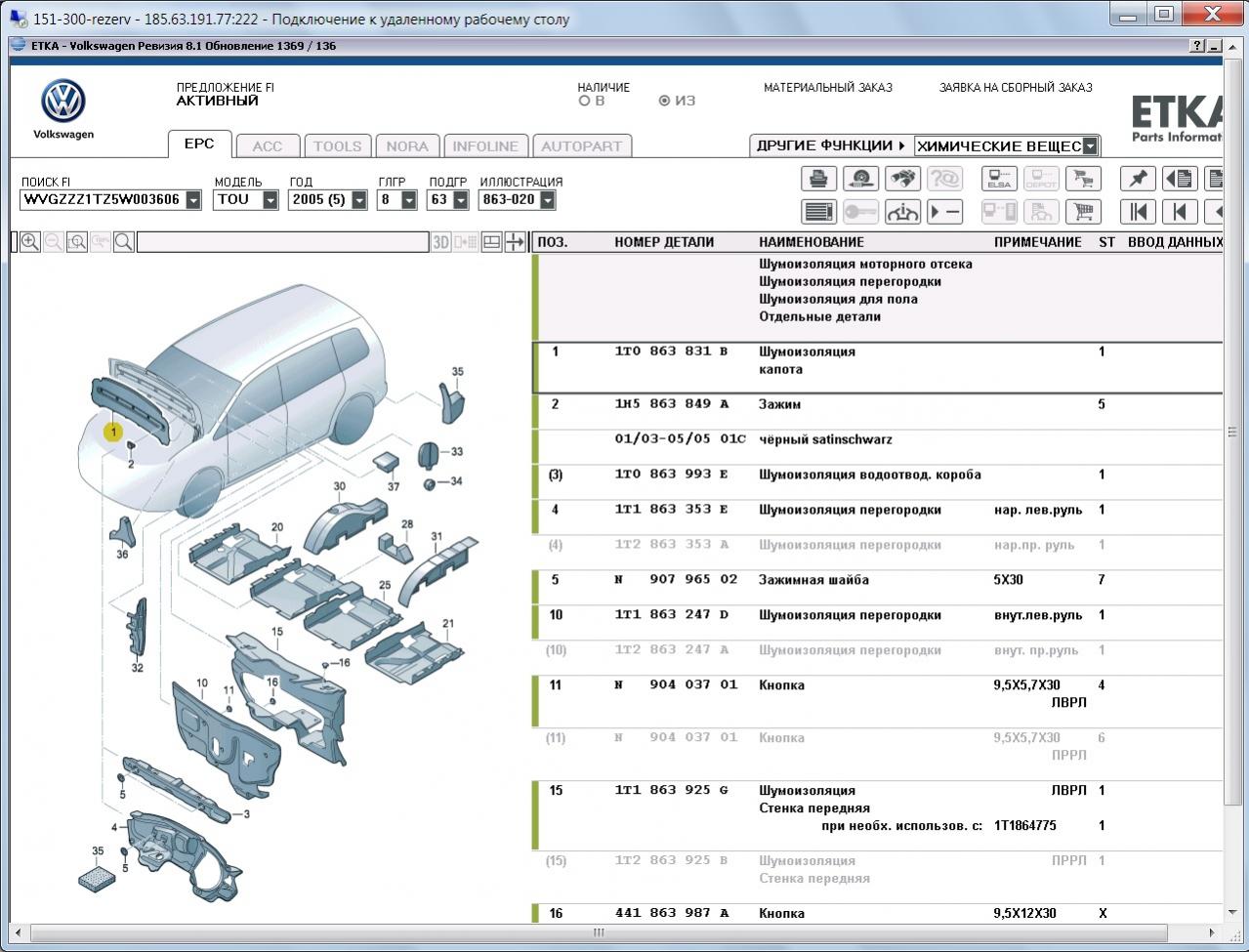
Task: Click 'Шумоизоляция моторного отсека' heading
Action: coord(865,264)
